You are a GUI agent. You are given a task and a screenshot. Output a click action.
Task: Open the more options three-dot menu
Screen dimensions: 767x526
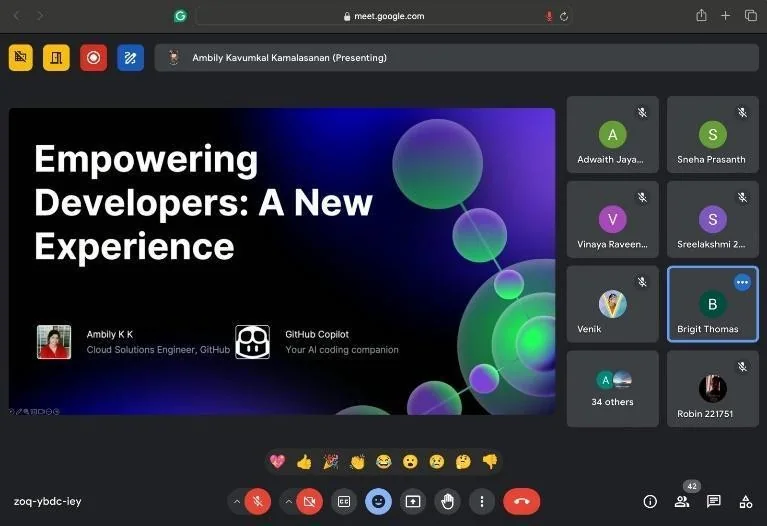tap(482, 502)
